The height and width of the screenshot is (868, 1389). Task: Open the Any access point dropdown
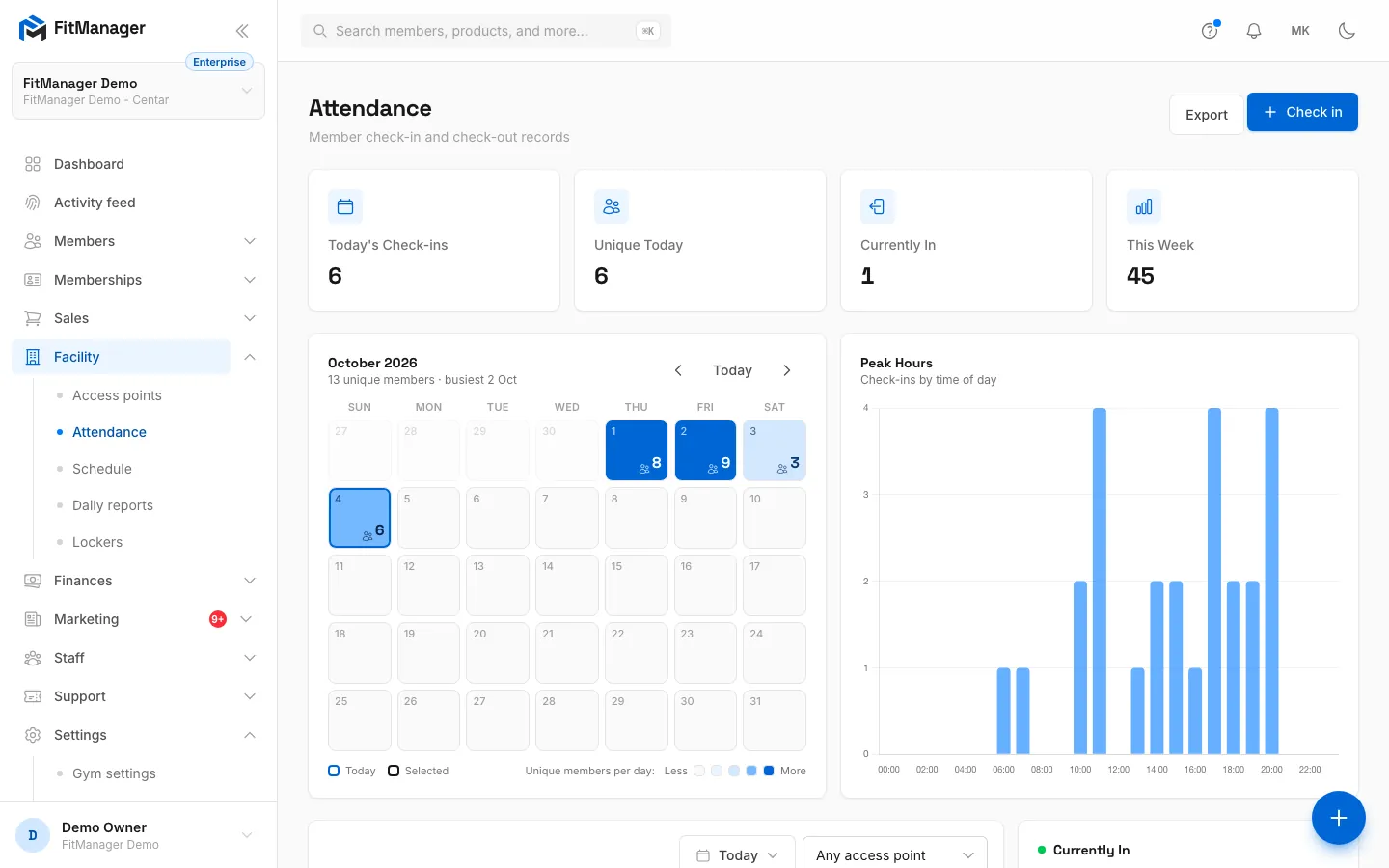coord(894,855)
